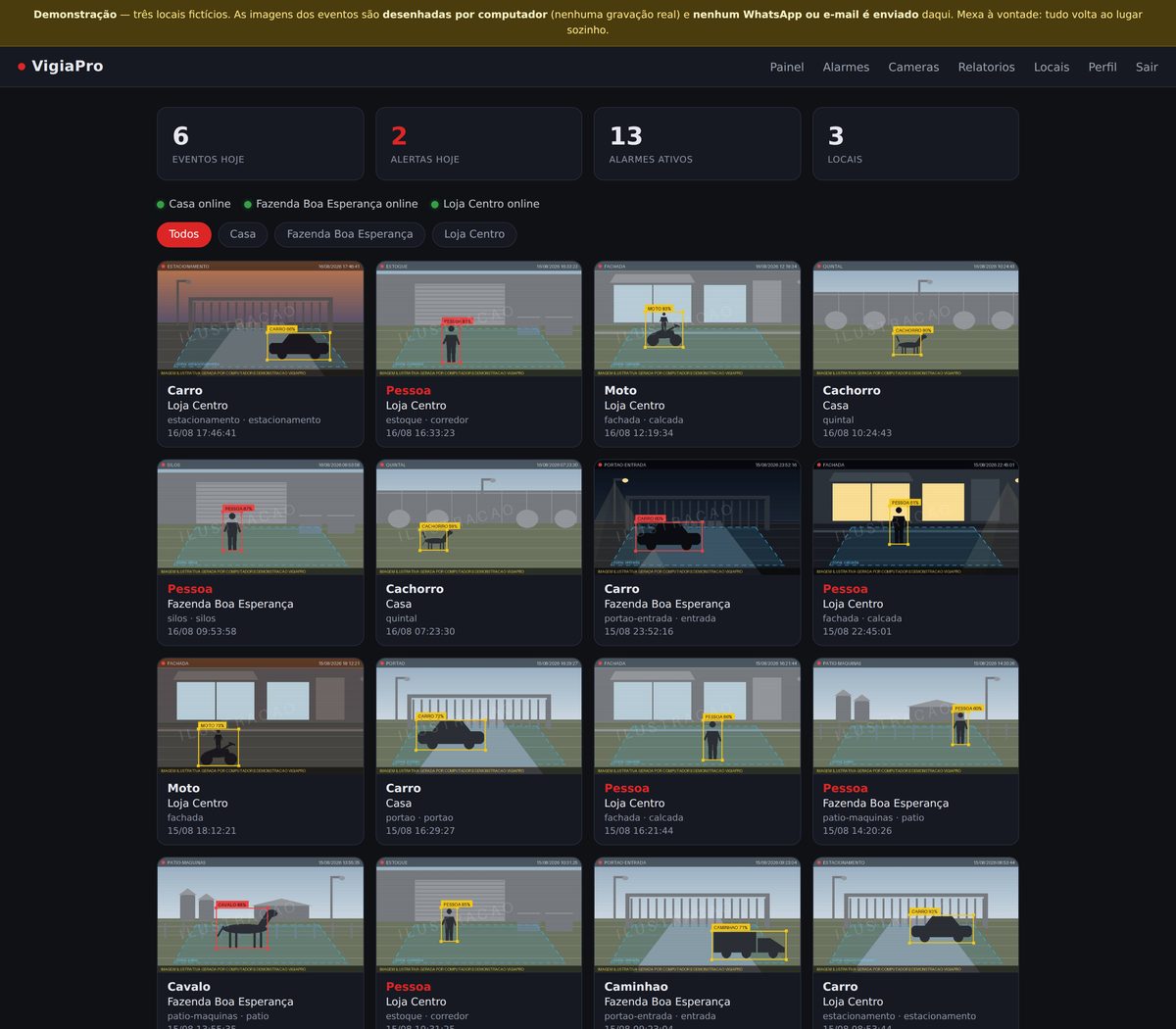Open the Pessoa estoque 16:33:23 event image
Viewport: 1176px width, 1029px height.
(x=478, y=318)
